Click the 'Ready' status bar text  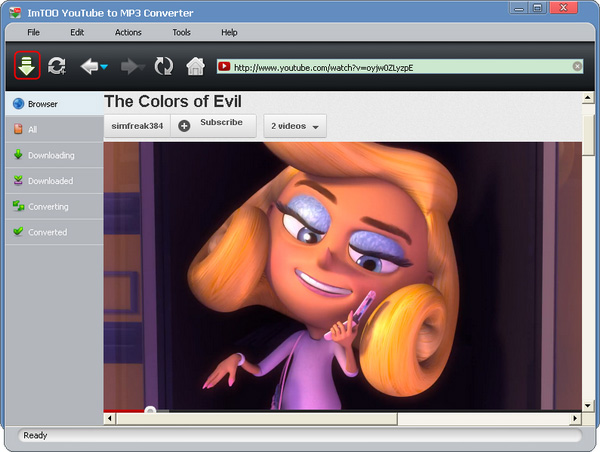(x=35, y=435)
